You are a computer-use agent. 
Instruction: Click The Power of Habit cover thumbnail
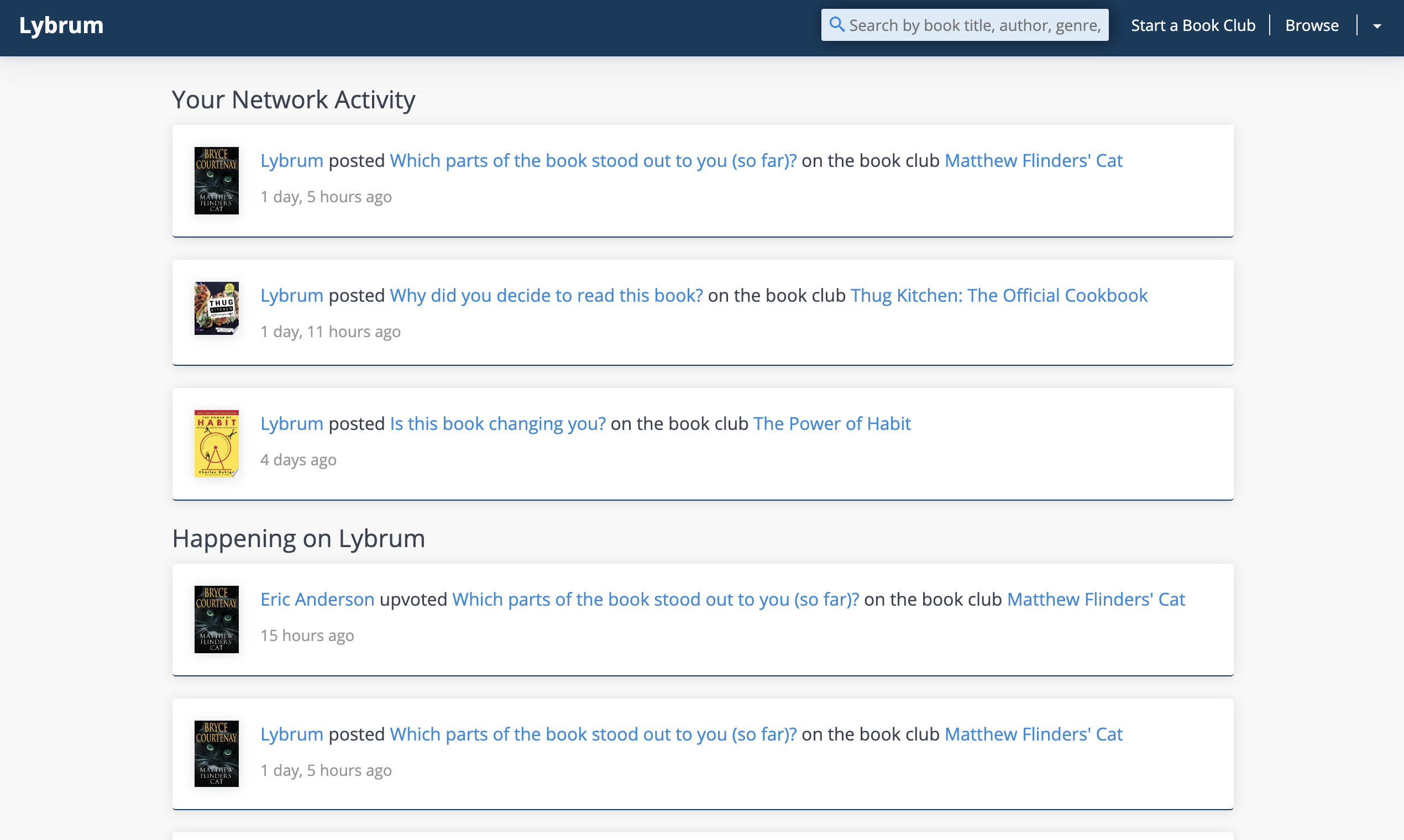216,443
